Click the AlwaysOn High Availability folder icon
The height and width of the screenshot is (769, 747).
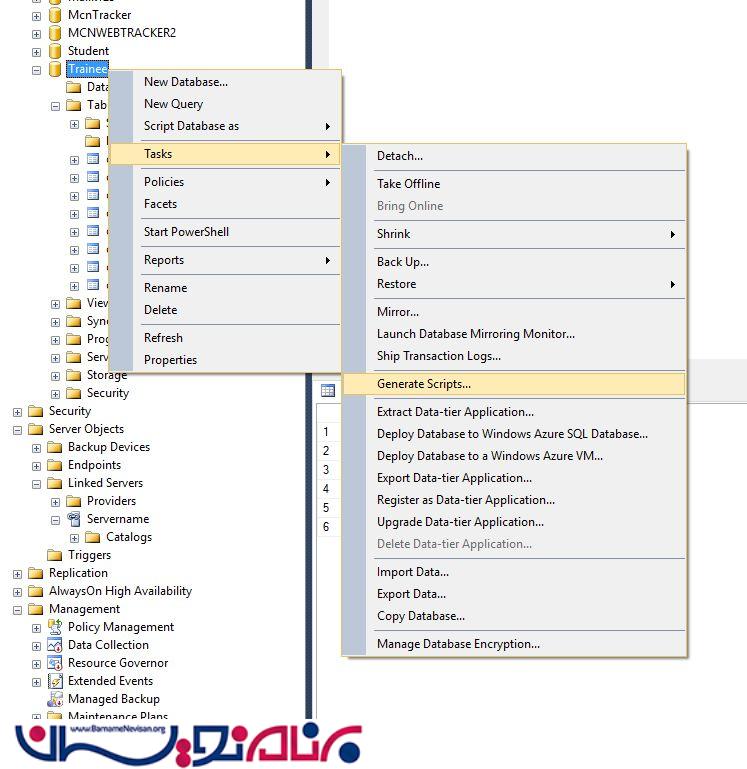coord(35,591)
